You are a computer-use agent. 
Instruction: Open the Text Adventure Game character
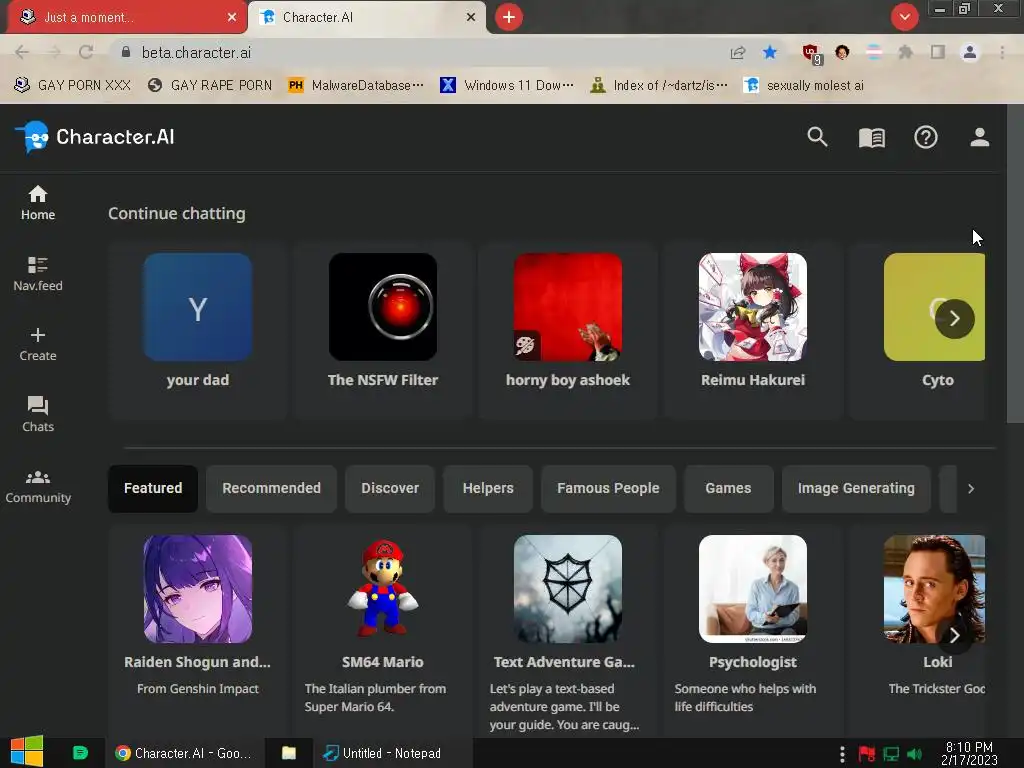click(x=568, y=630)
